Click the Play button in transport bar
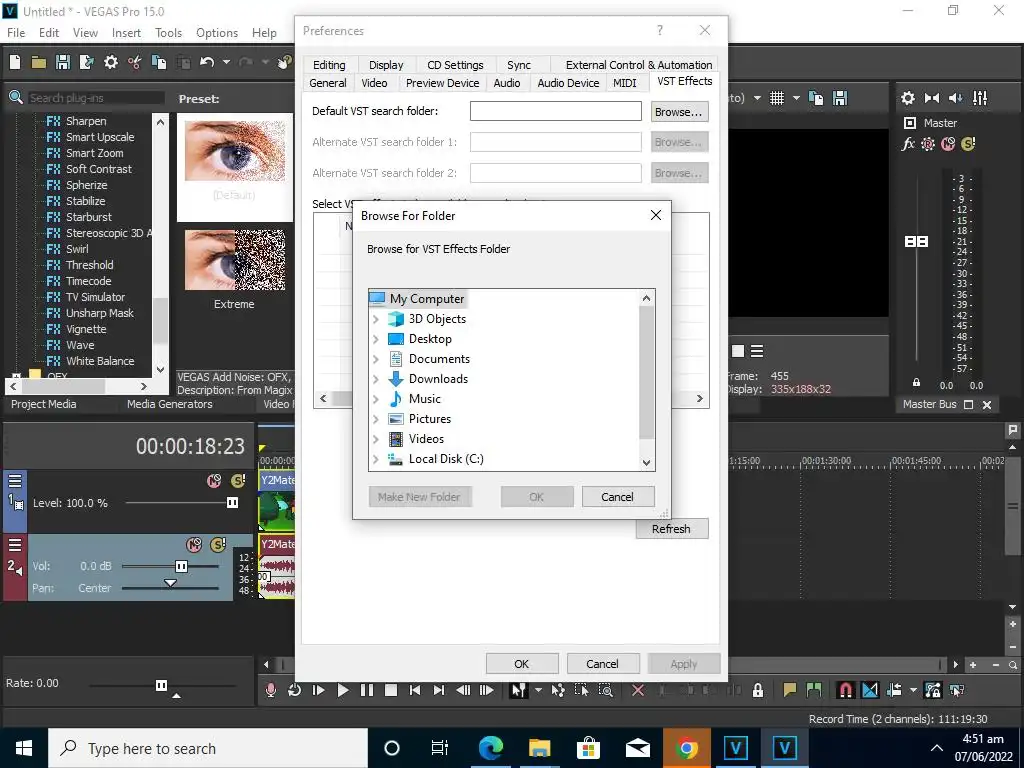The height and width of the screenshot is (768, 1024). tap(342, 690)
